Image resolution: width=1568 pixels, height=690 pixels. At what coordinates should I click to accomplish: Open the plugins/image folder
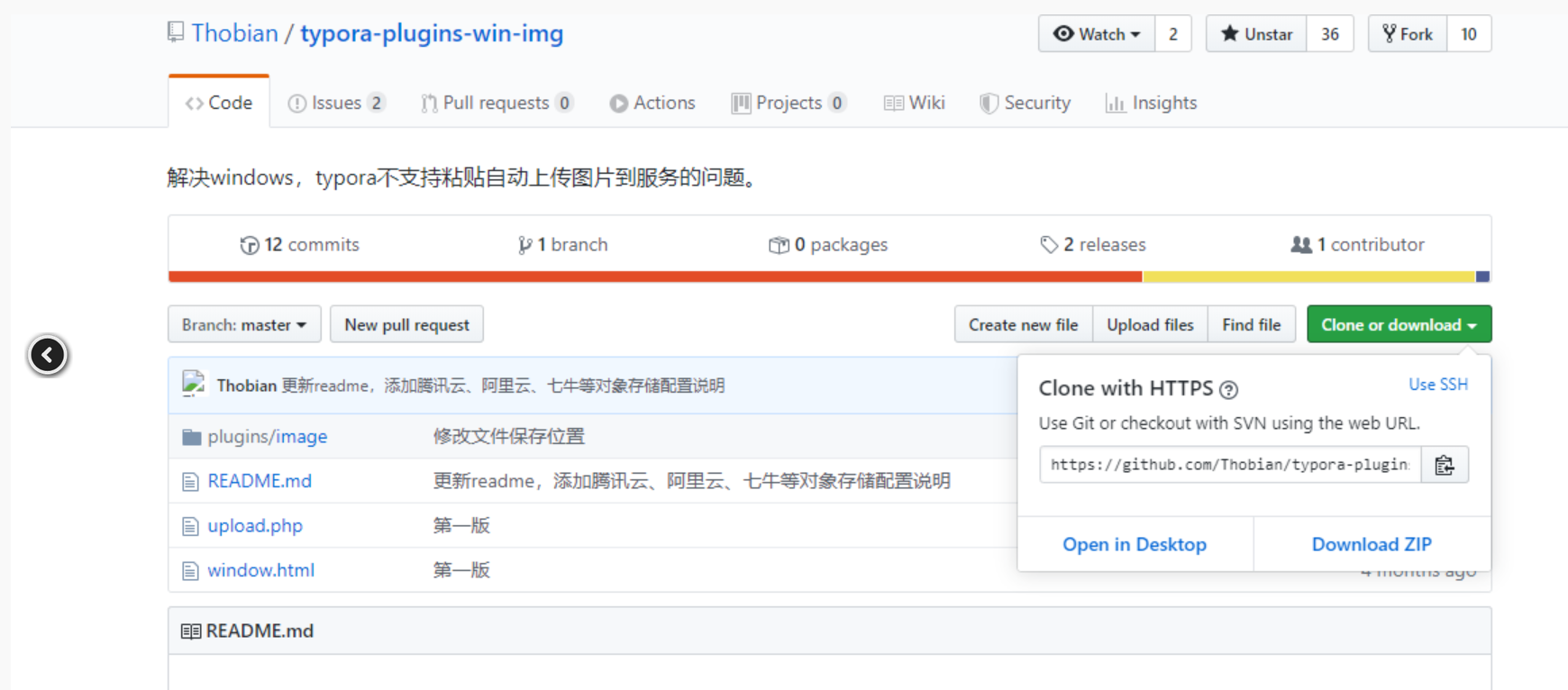(x=268, y=436)
